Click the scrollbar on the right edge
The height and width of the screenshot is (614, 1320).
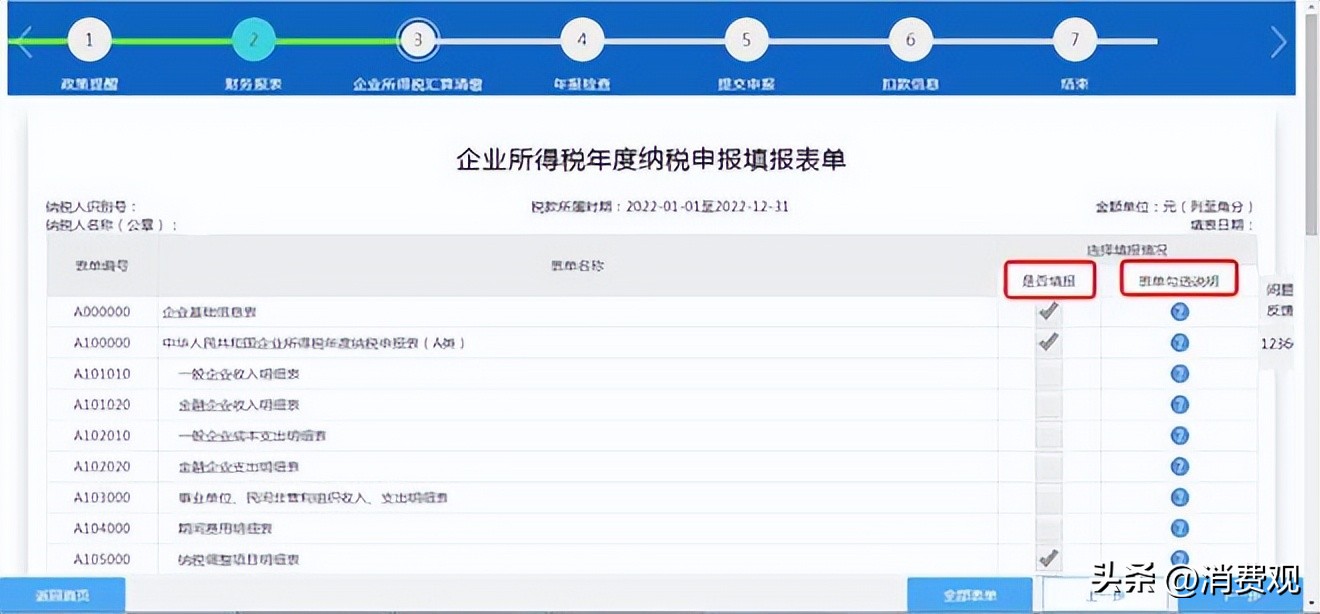[1311, 300]
